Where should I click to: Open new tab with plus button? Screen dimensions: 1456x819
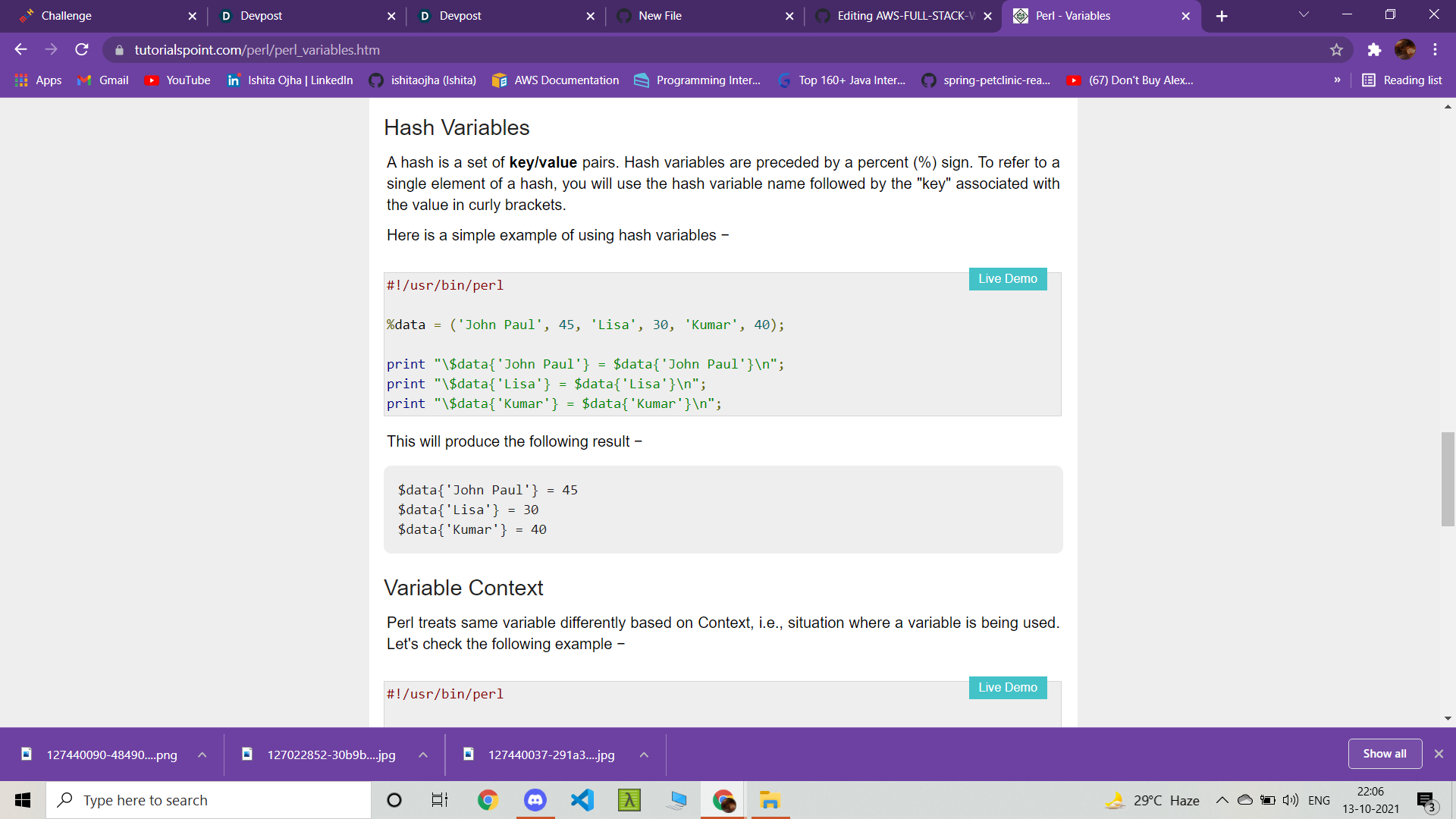click(x=1222, y=16)
